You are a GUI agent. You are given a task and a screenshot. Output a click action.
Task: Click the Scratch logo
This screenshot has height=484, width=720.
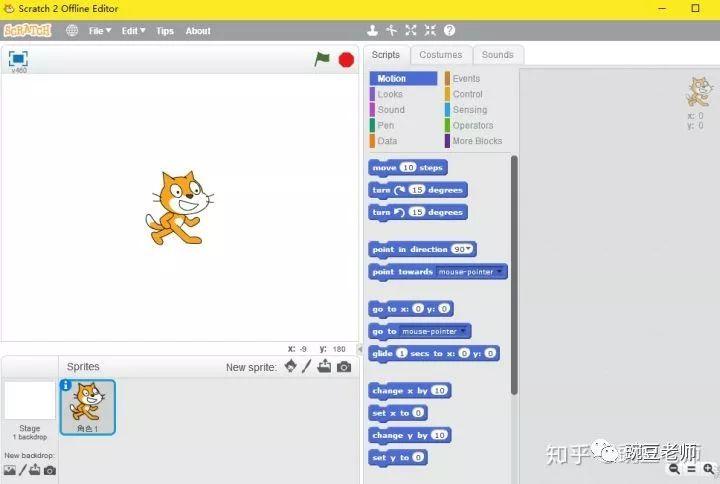[x=28, y=31]
